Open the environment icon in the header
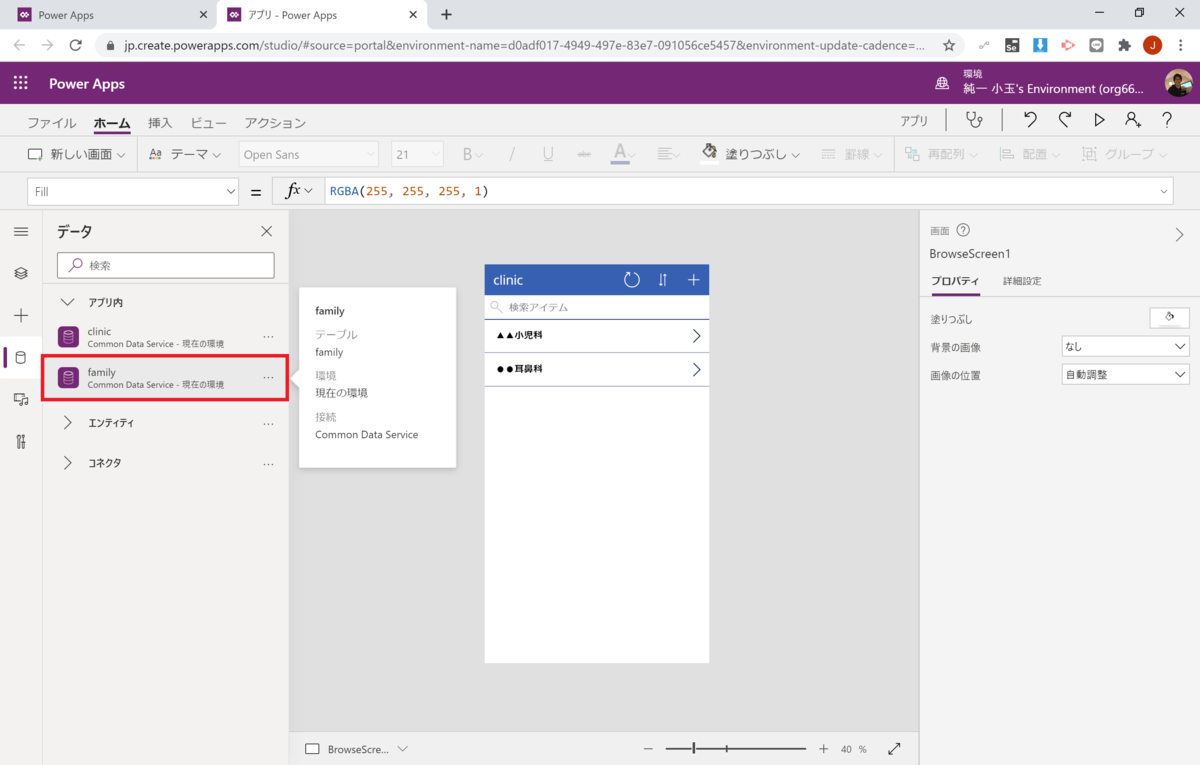This screenshot has height=765, width=1200. [x=942, y=83]
